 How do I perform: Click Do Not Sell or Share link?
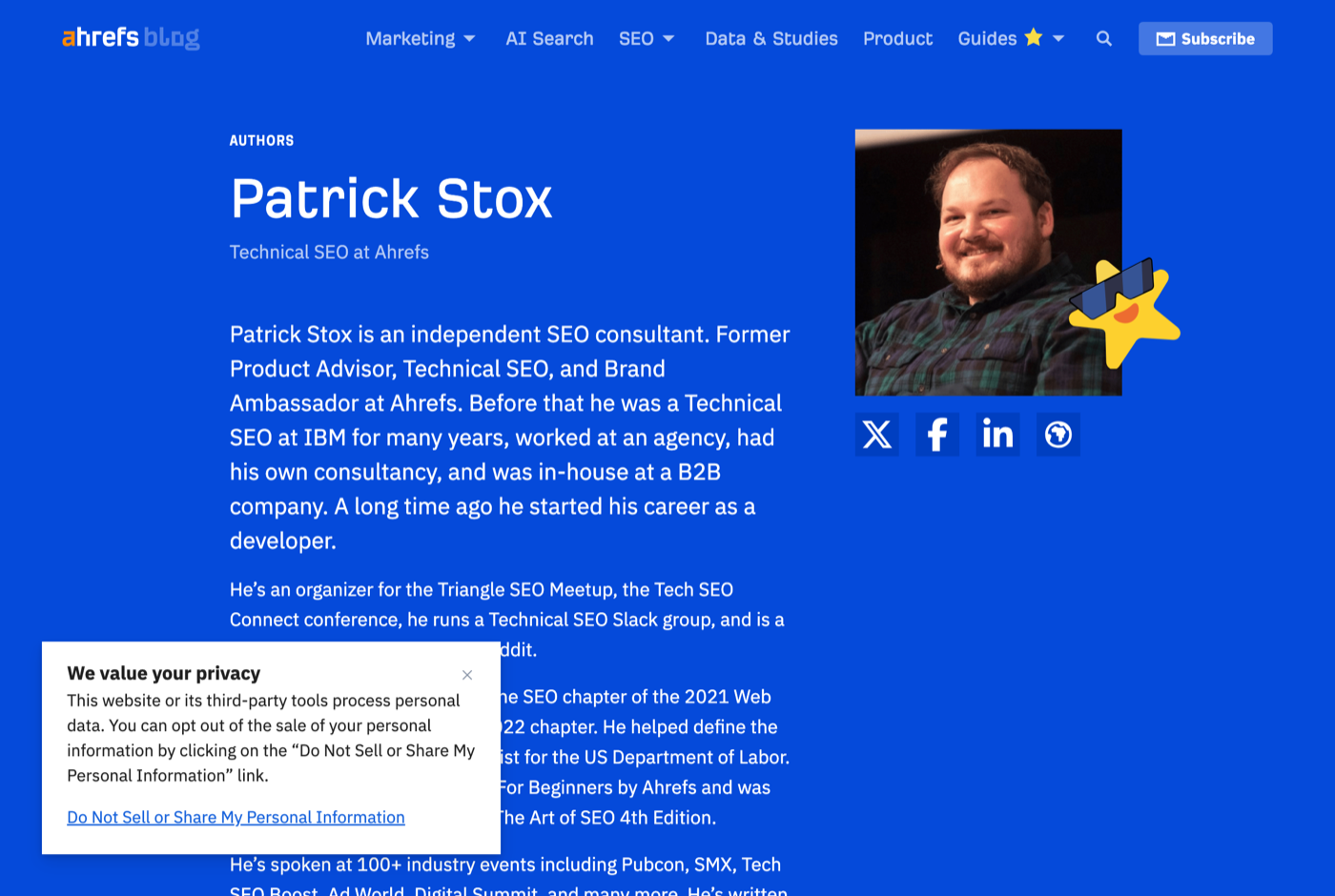236,817
